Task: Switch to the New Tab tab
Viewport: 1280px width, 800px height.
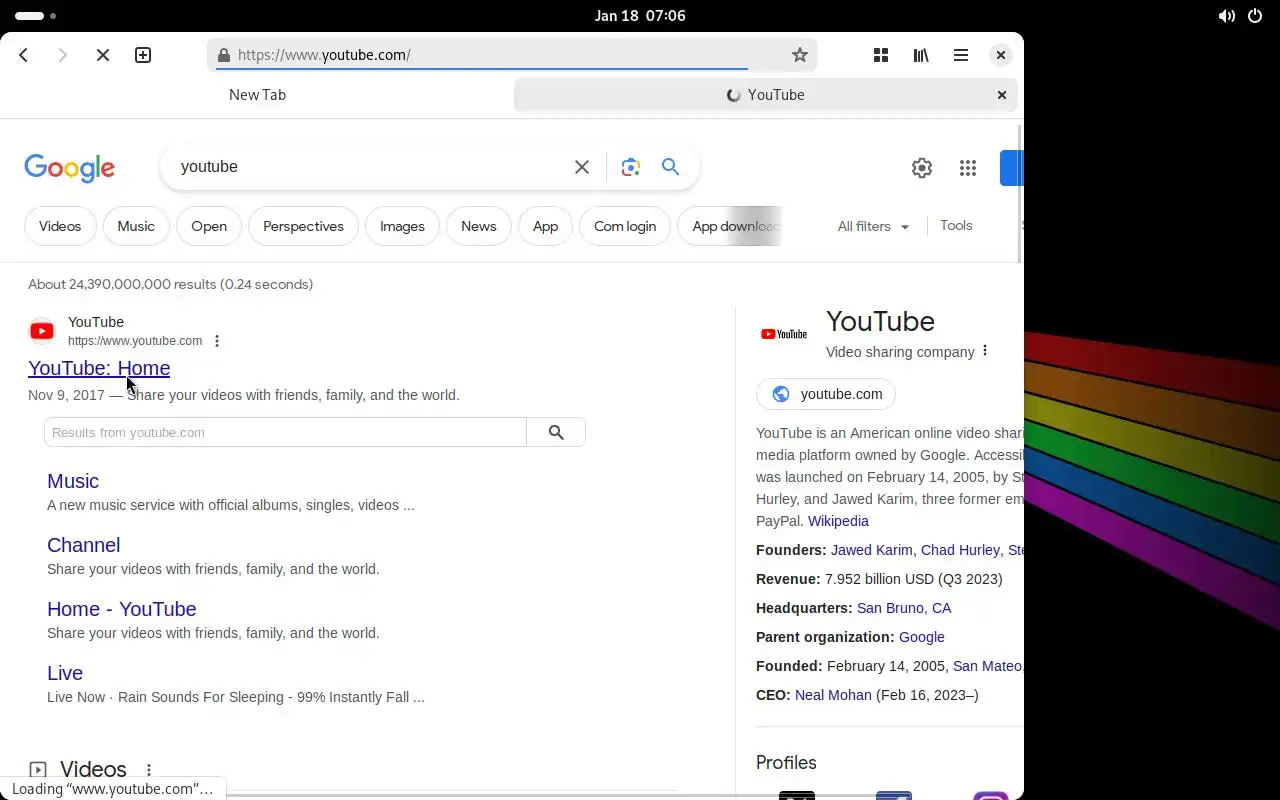Action: [x=257, y=95]
